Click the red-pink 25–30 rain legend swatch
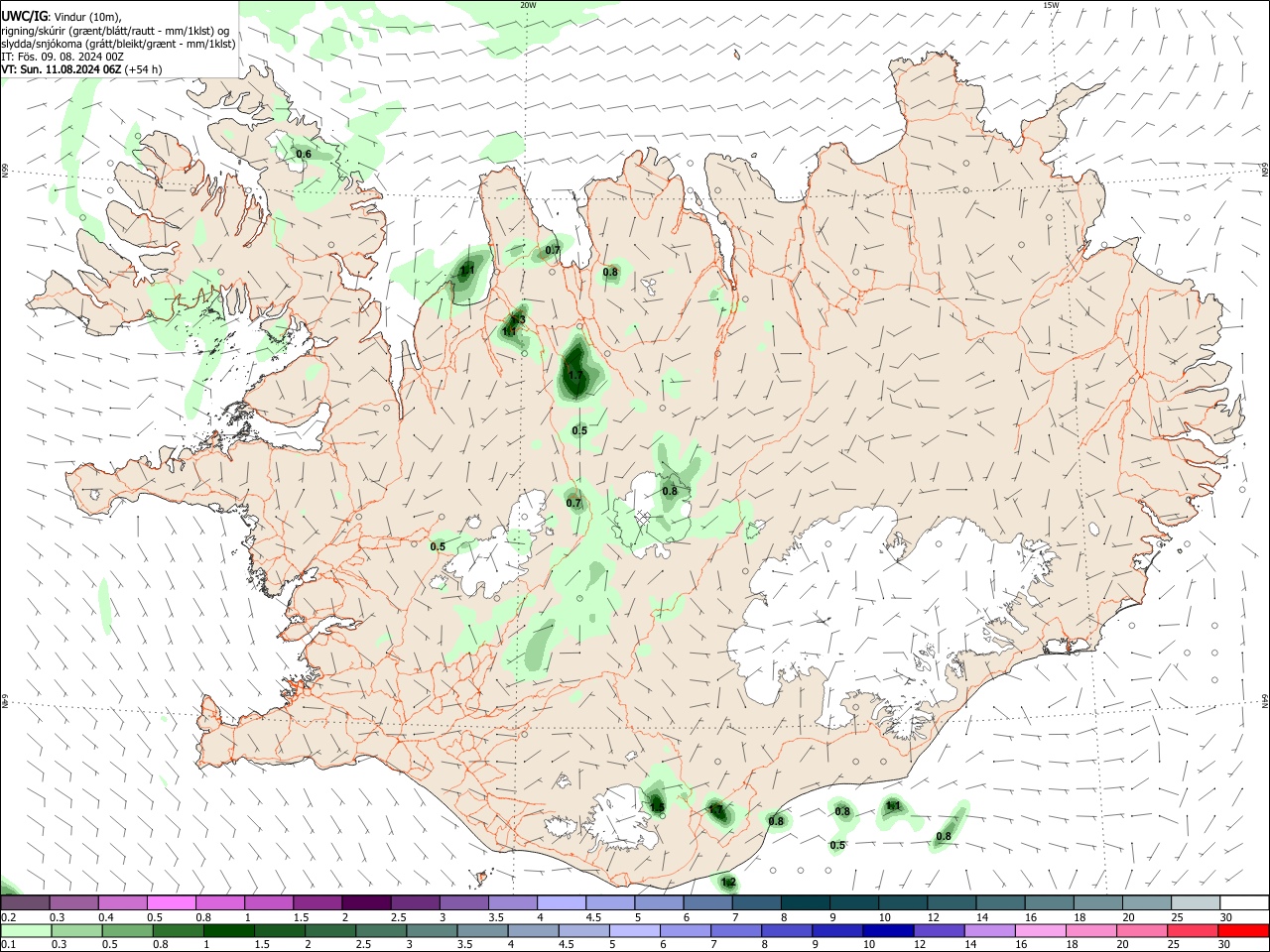This screenshot has height=952, width=1270. [x=1195, y=930]
